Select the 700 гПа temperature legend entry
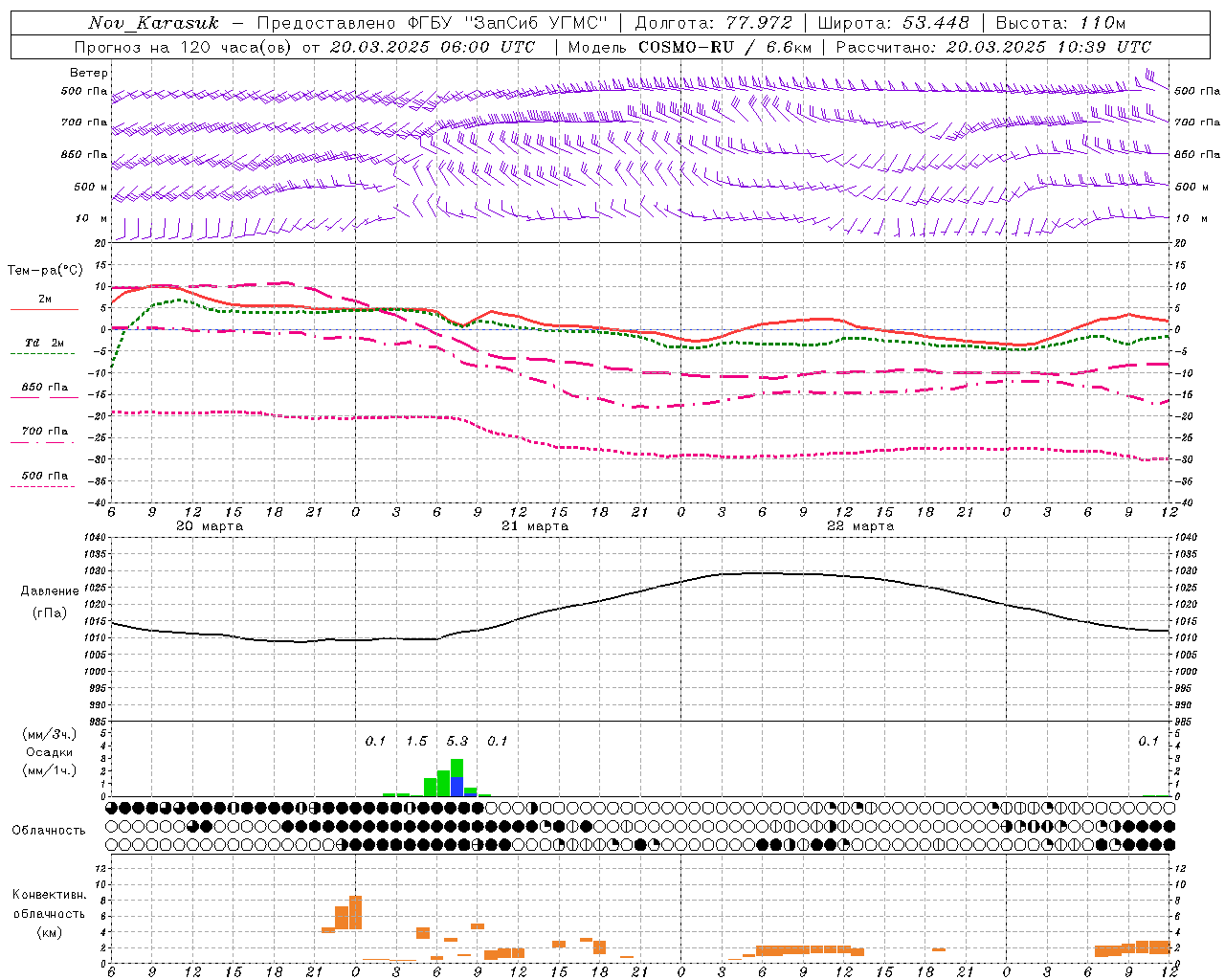The width and height of the screenshot is (1225, 980). 45,432
